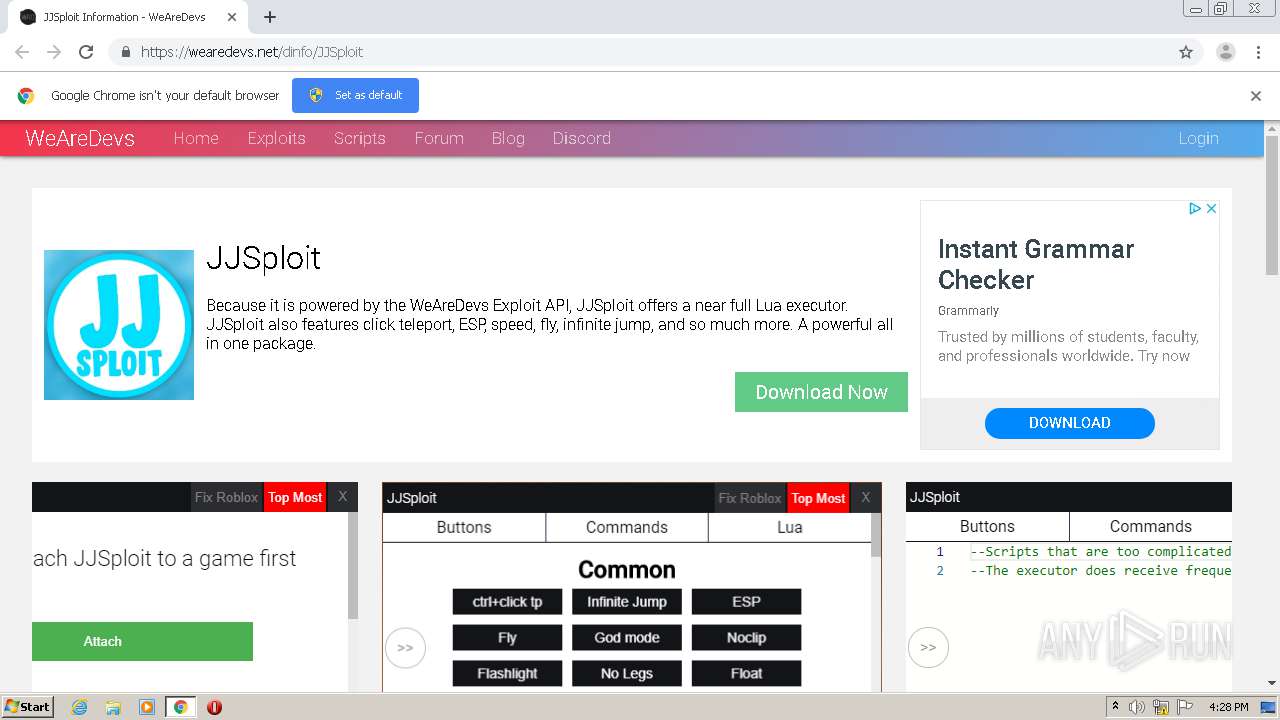Click the JJSploit logo image
The height and width of the screenshot is (720, 1280).
(119, 325)
